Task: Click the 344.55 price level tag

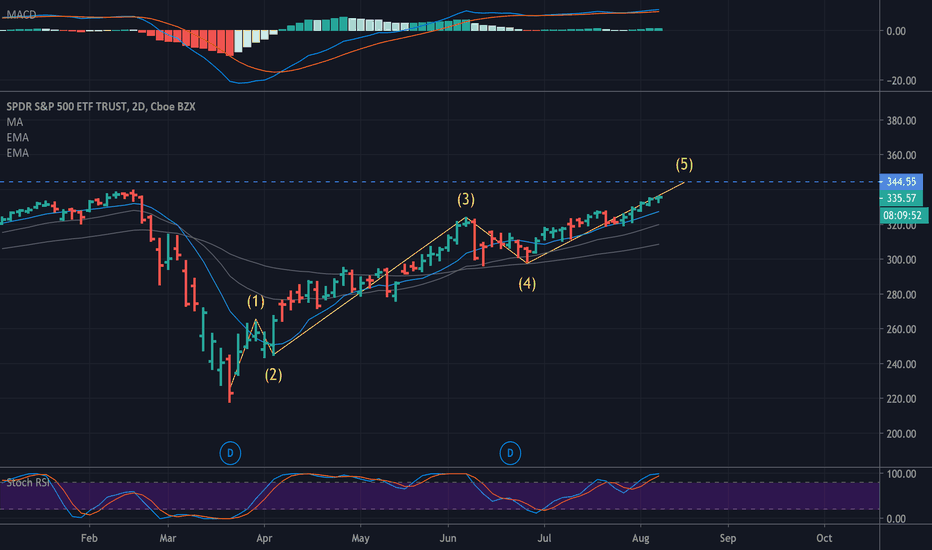Action: click(901, 181)
